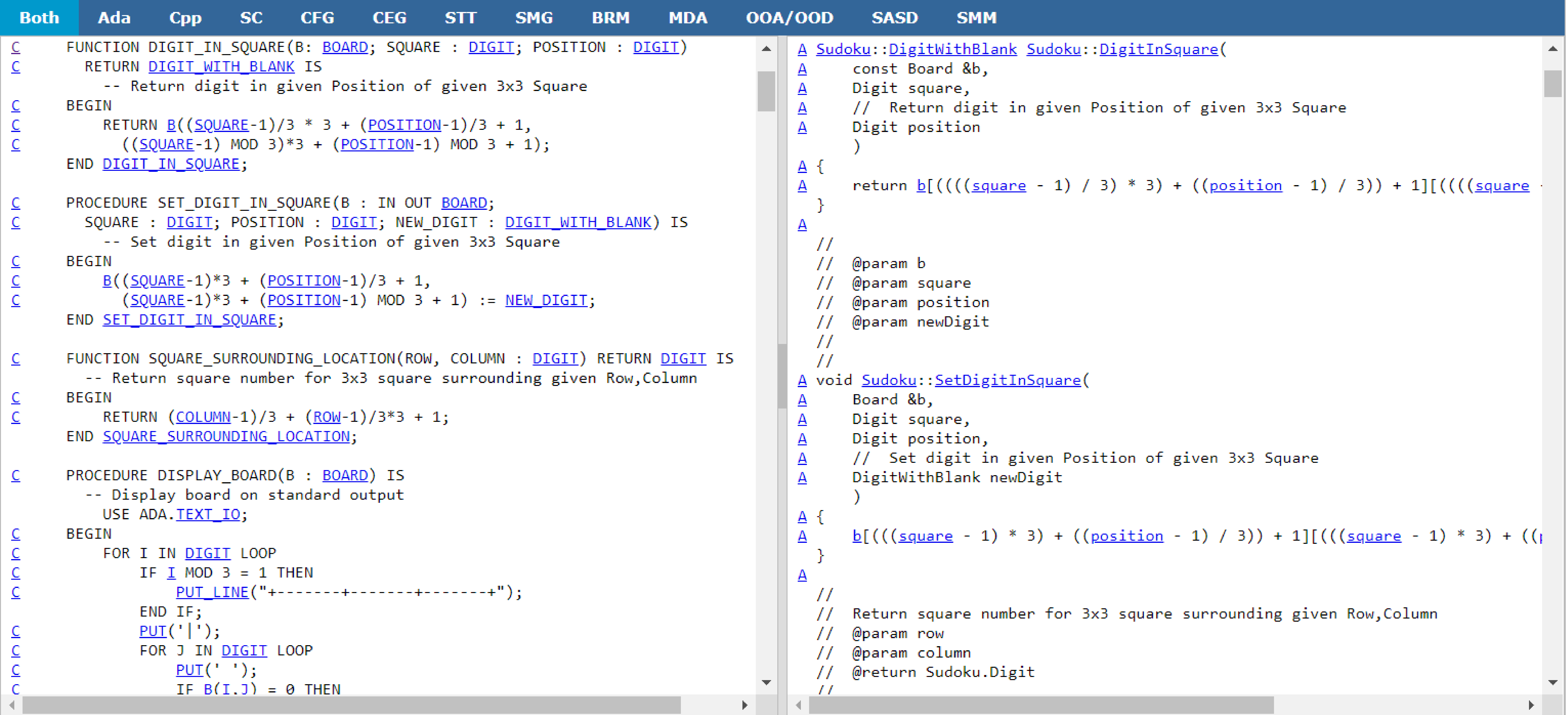Select the CFG tab
This screenshot has height=715, width=1568.
317,18
